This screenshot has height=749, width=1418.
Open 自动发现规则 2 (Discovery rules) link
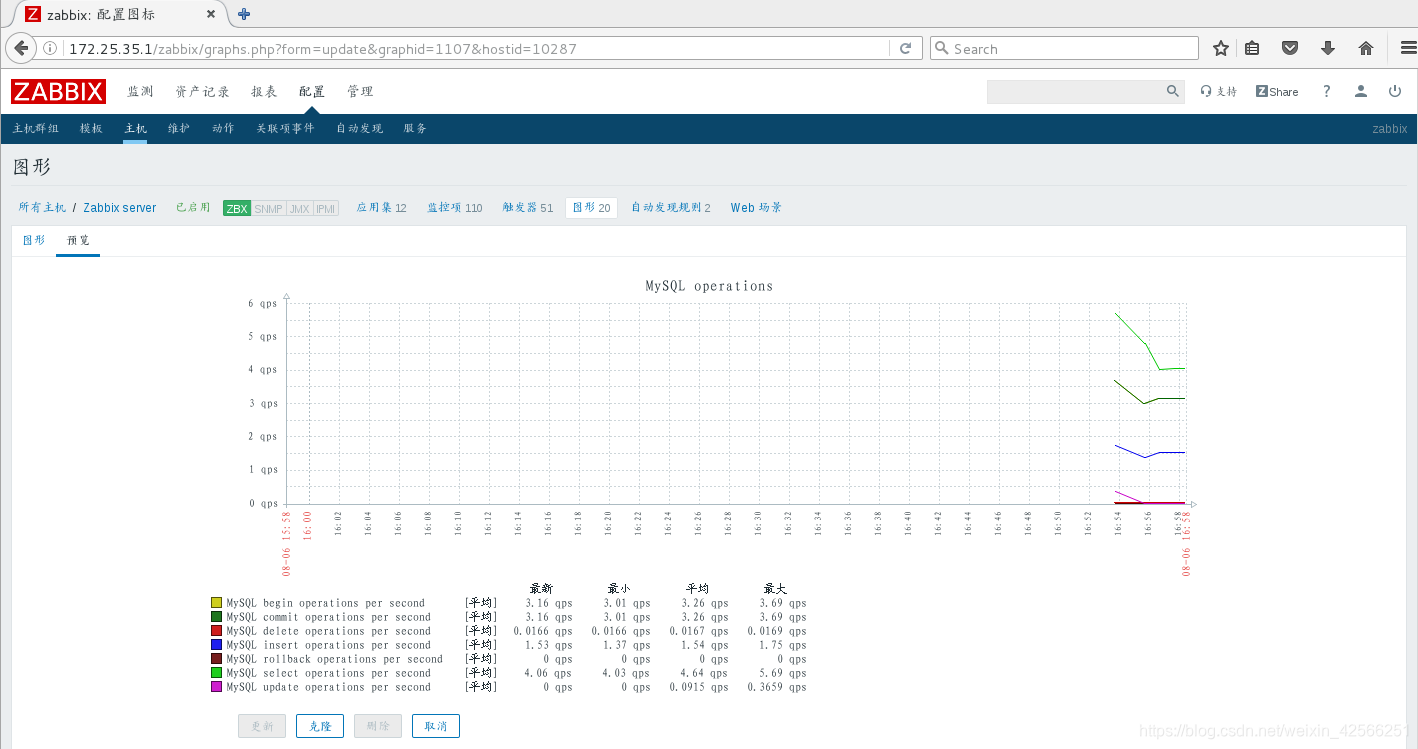(x=670, y=208)
